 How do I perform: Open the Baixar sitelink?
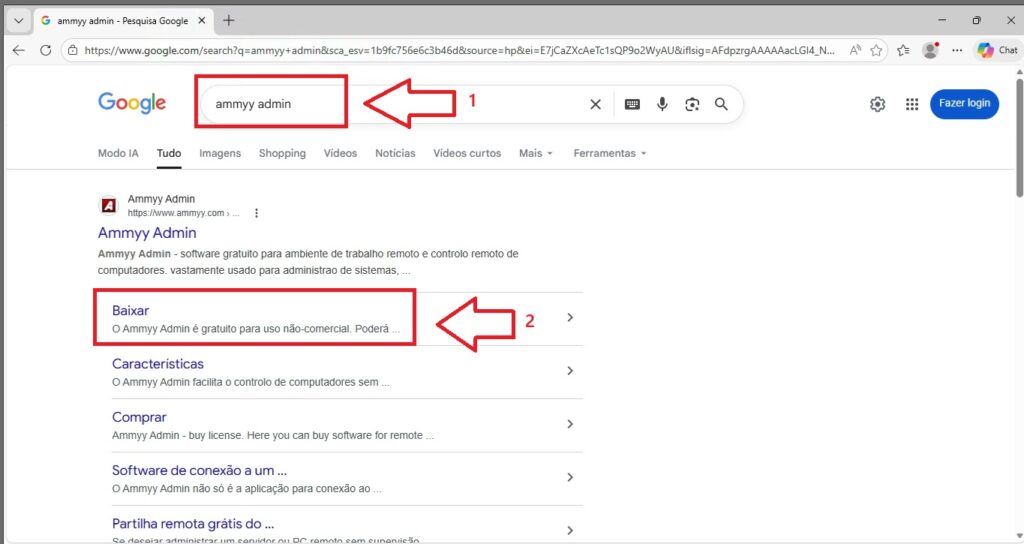click(x=131, y=311)
